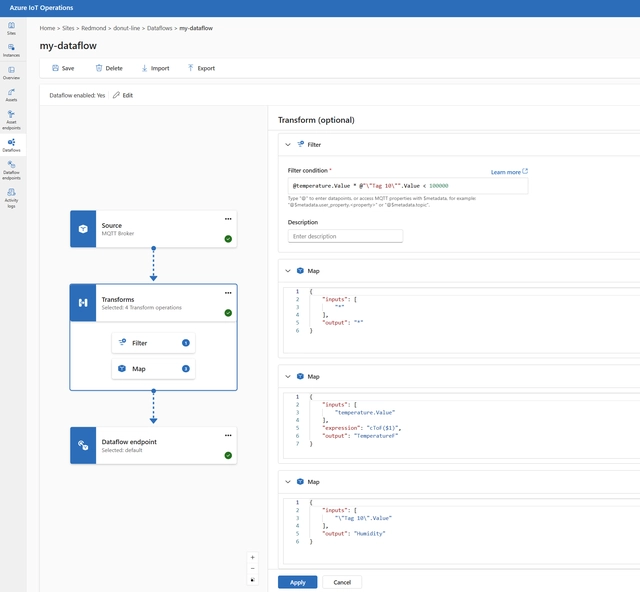Viewport: 640px width, 592px height.
Task: Click the Filter count badge
Action: click(x=186, y=343)
